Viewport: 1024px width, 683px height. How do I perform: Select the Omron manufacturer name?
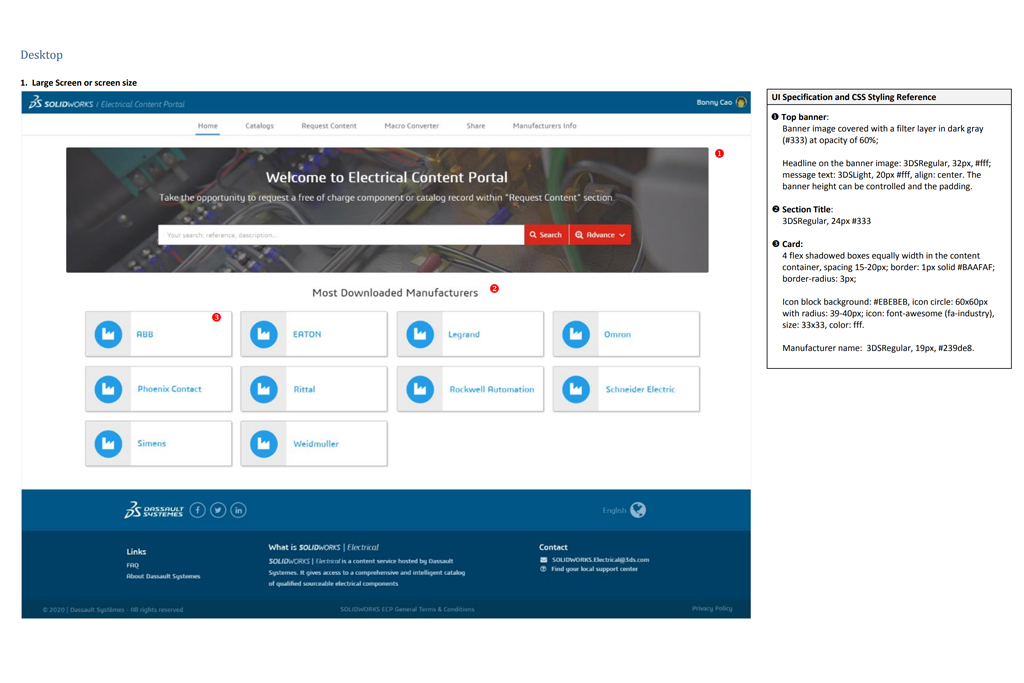point(617,334)
